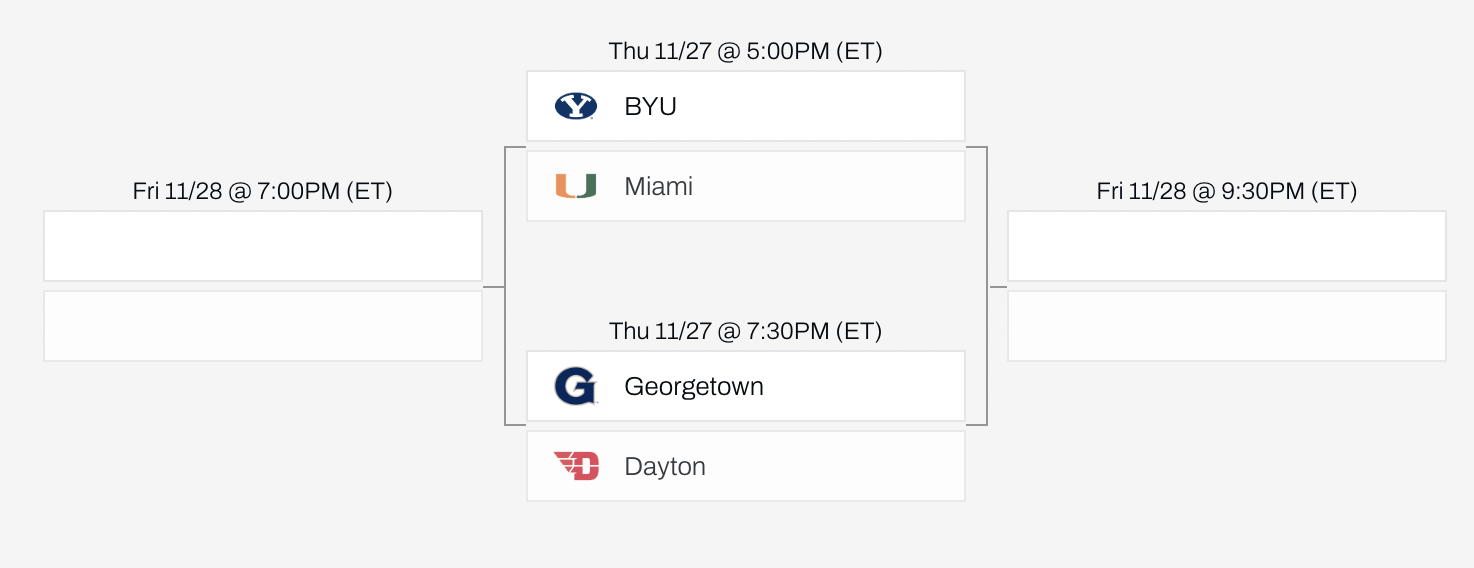Click the Georgetown G logo icon
The height and width of the screenshot is (568, 1474).
[x=576, y=386]
